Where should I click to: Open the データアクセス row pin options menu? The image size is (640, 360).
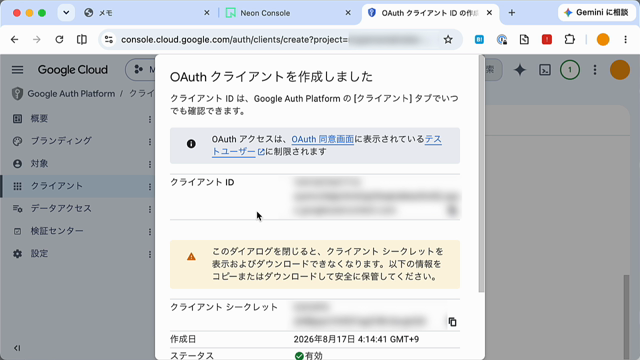coord(150,209)
